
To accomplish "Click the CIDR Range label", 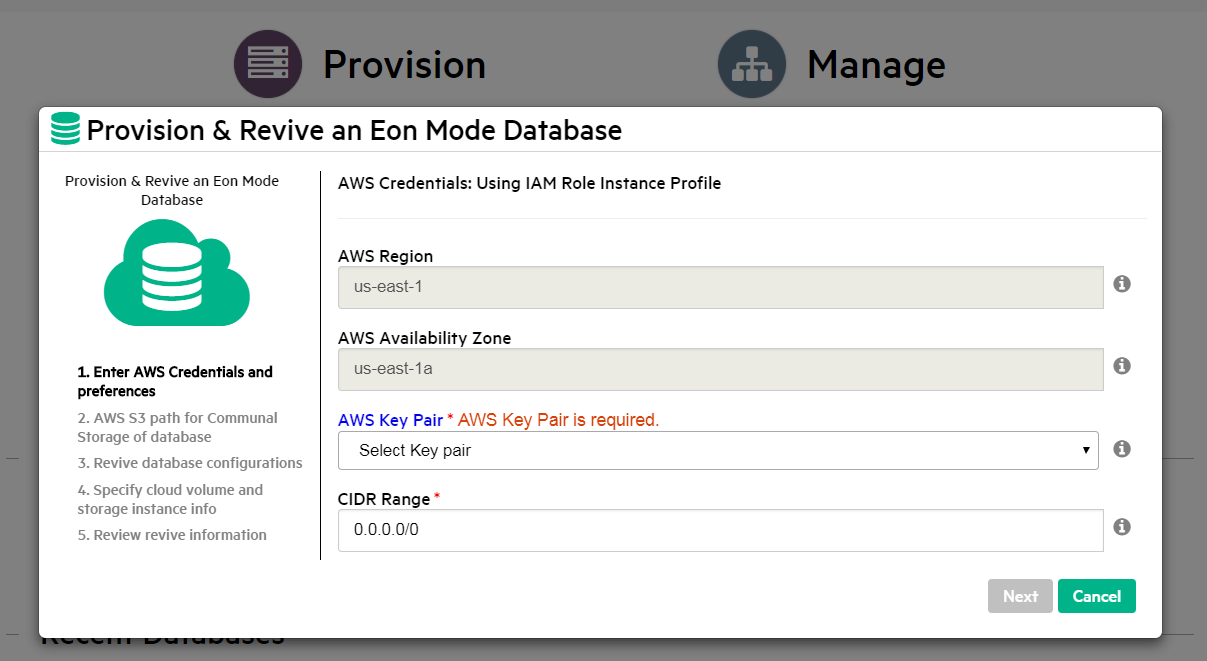I will pos(384,498).
